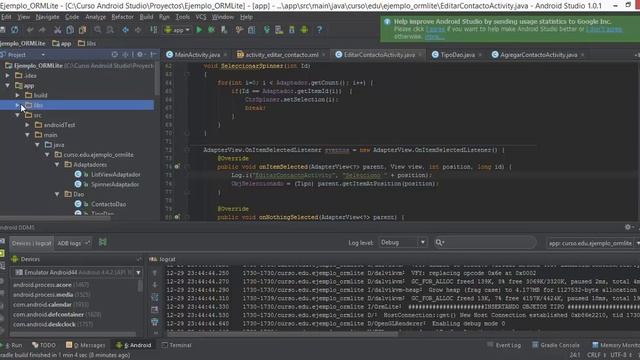Click logcat scroll up arrow icon

[155, 273]
